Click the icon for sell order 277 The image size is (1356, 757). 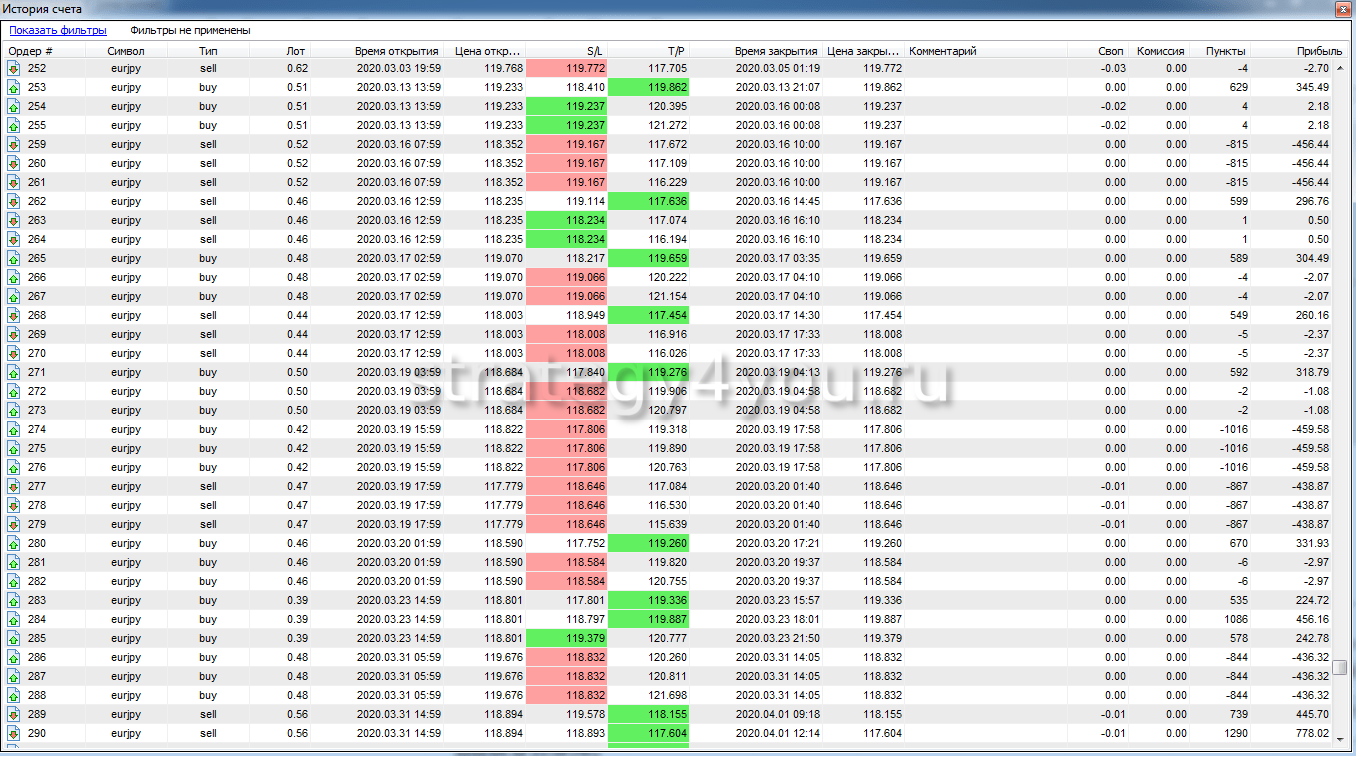[14, 486]
